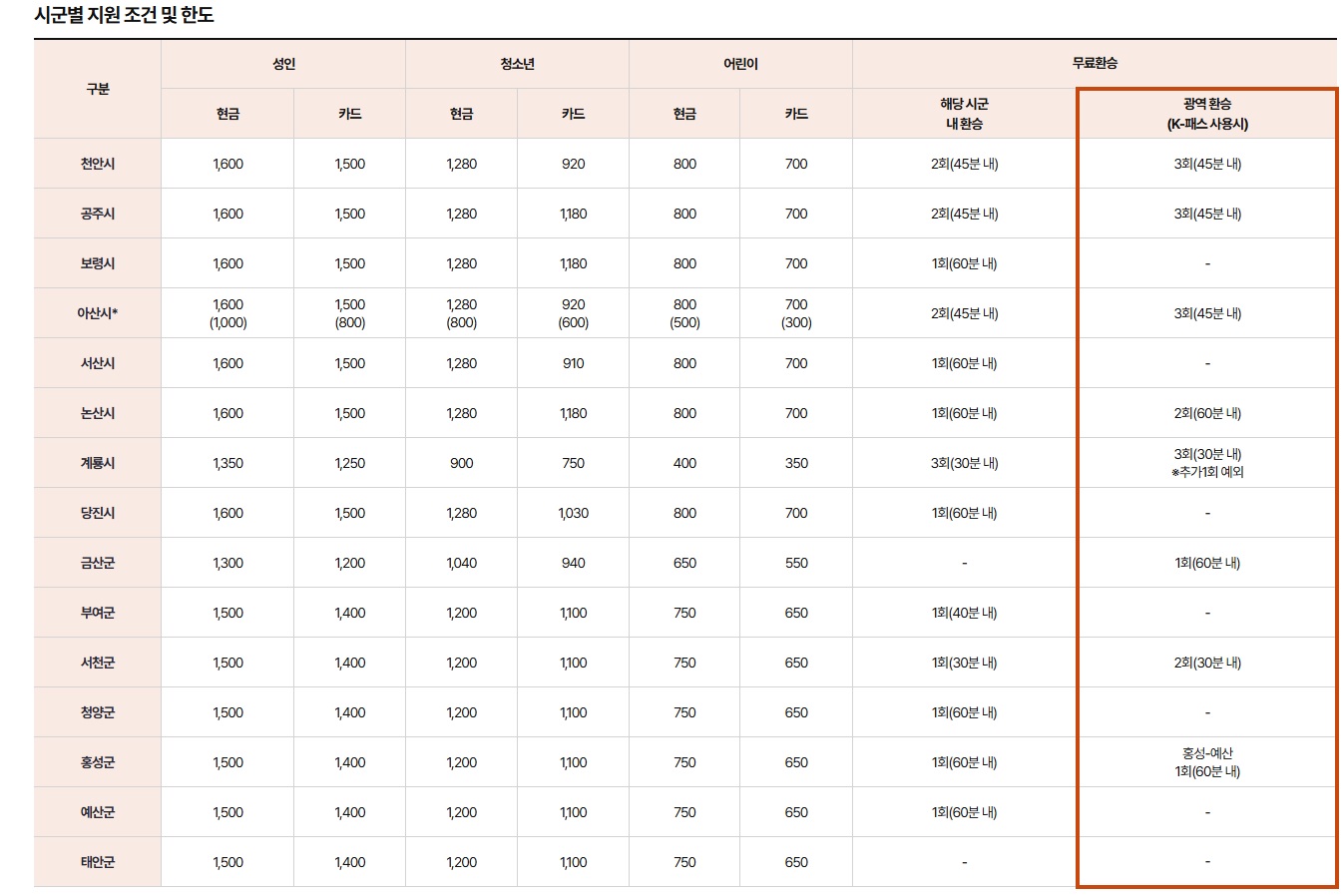Select 서천군 광역 환승 2회(30분 내)
The image size is (1343, 896).
[1207, 663]
